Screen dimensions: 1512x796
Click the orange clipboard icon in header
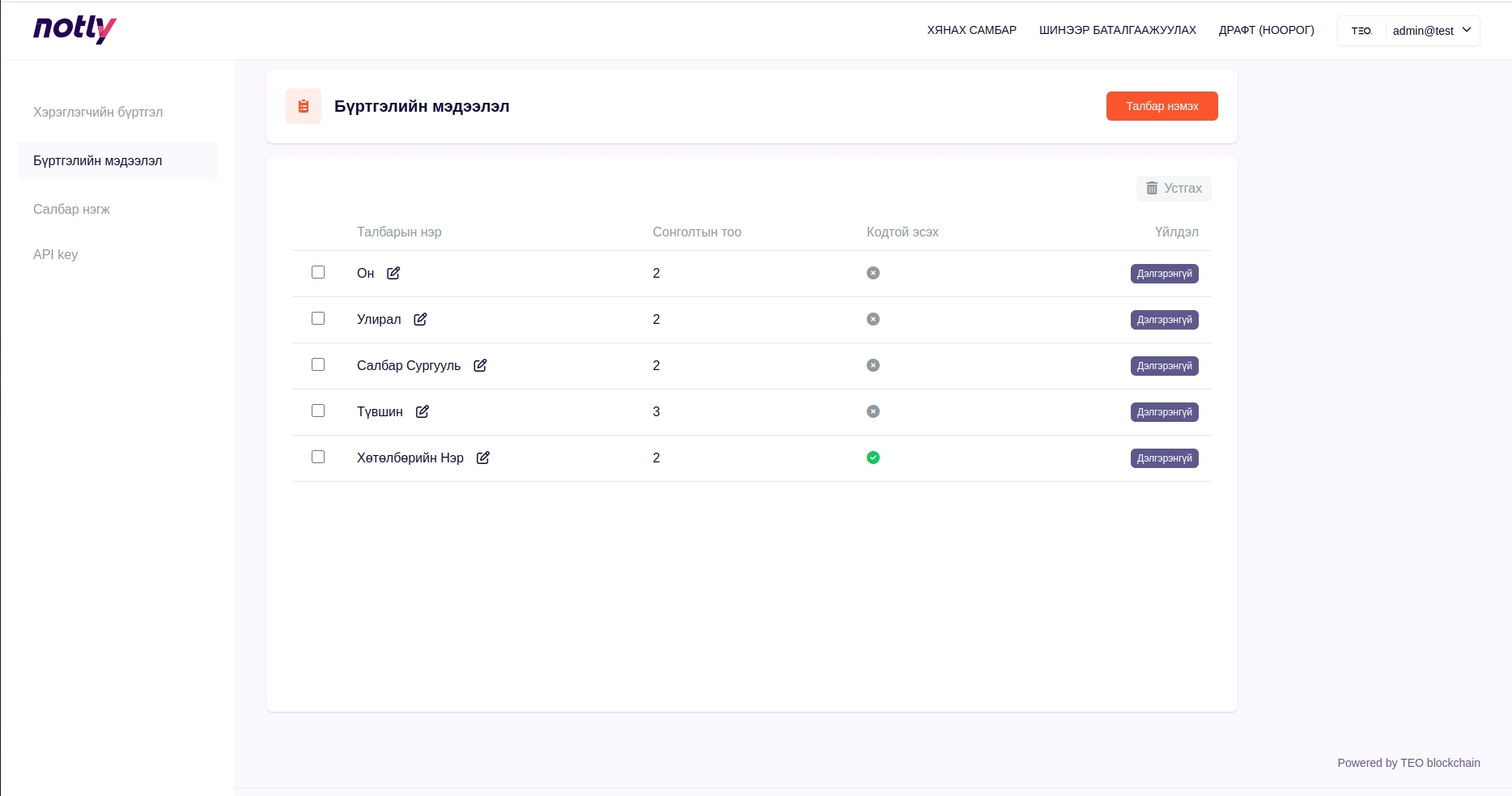click(x=304, y=106)
